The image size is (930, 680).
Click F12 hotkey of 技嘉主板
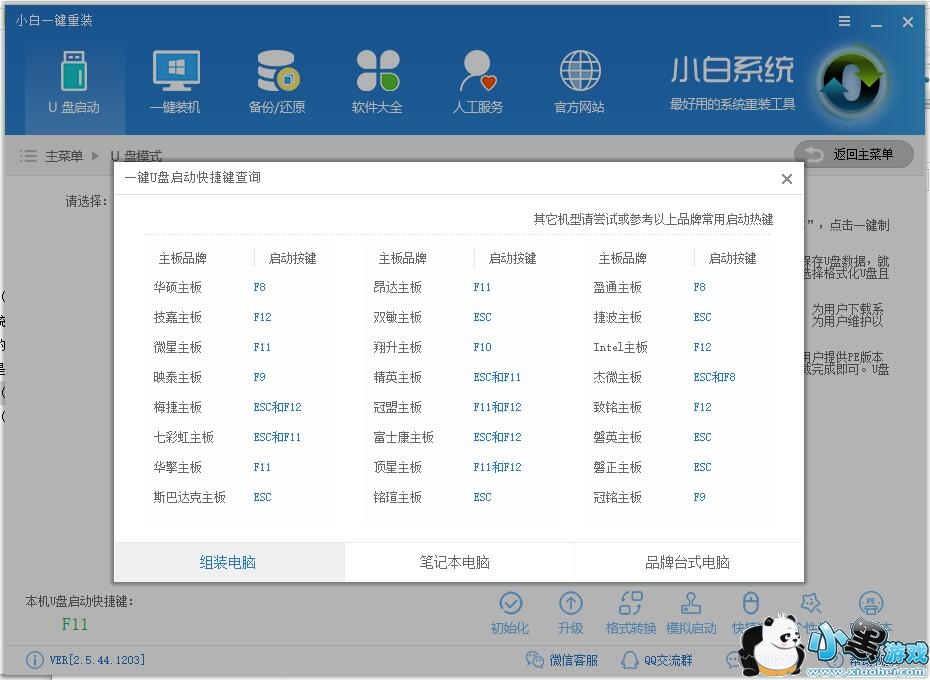(262, 317)
